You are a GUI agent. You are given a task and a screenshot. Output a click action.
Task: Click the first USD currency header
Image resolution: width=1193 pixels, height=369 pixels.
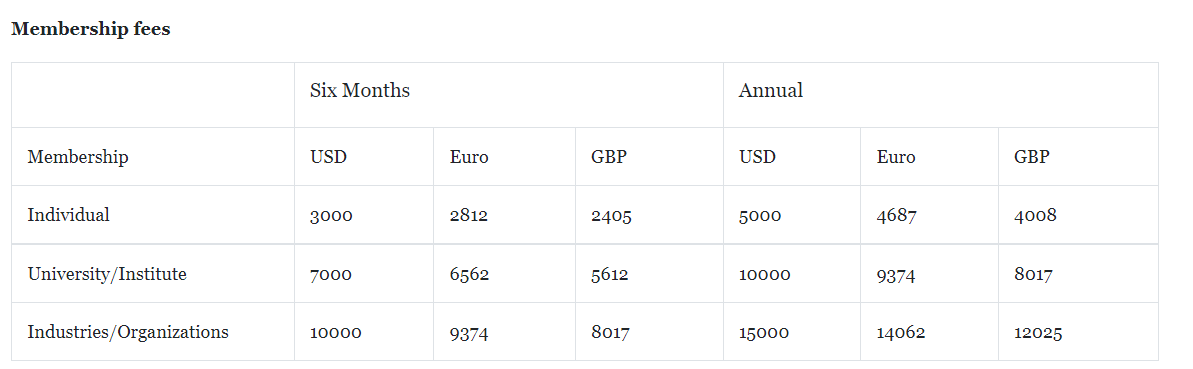click(328, 157)
